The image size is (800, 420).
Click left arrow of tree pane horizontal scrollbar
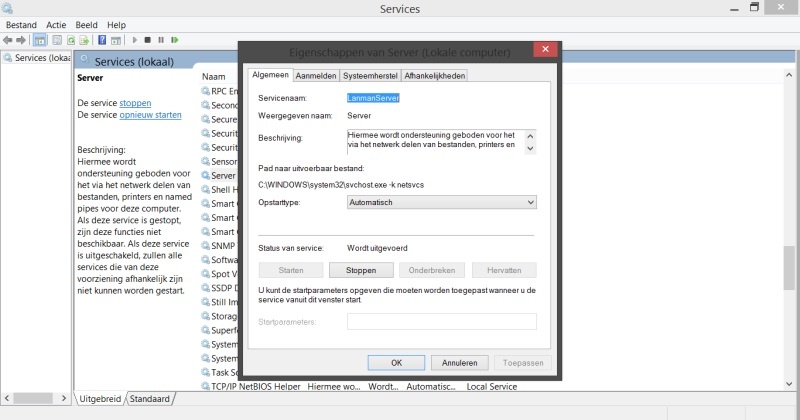pyautogui.click(x=7, y=398)
